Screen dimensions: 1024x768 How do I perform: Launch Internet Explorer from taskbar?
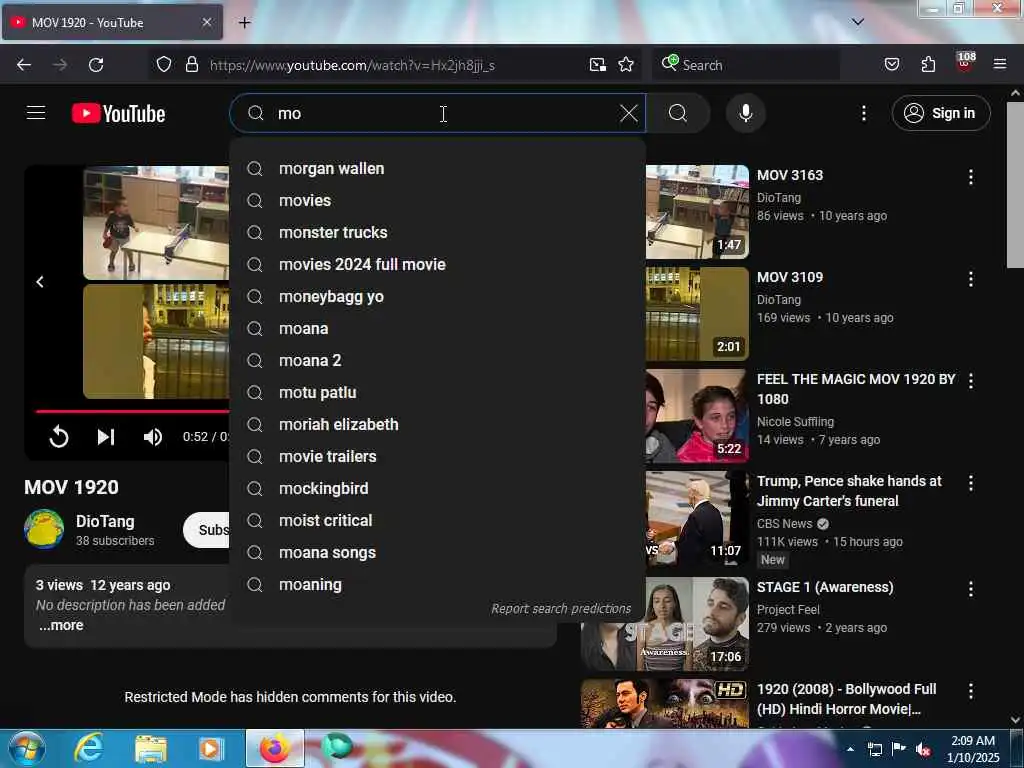(88, 748)
